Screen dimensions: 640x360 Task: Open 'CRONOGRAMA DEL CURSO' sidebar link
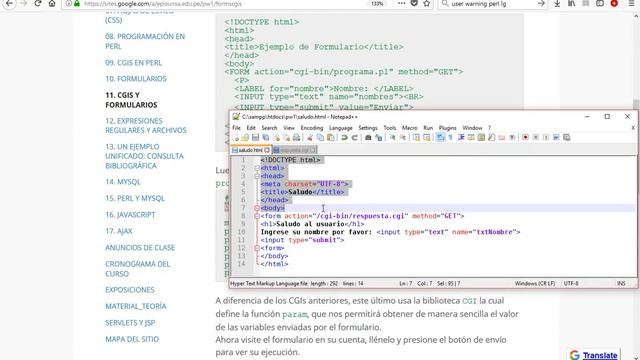click(x=138, y=269)
